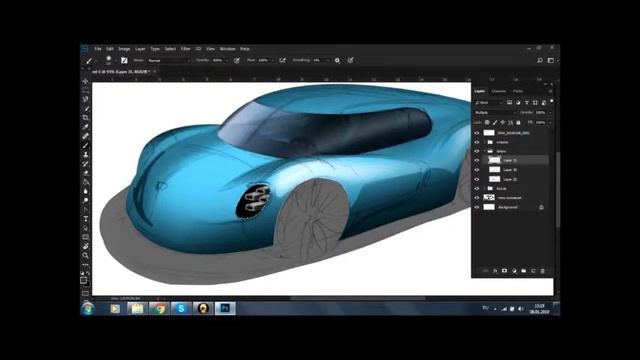Open the Filter menu
The image size is (640, 360).
click(185, 49)
